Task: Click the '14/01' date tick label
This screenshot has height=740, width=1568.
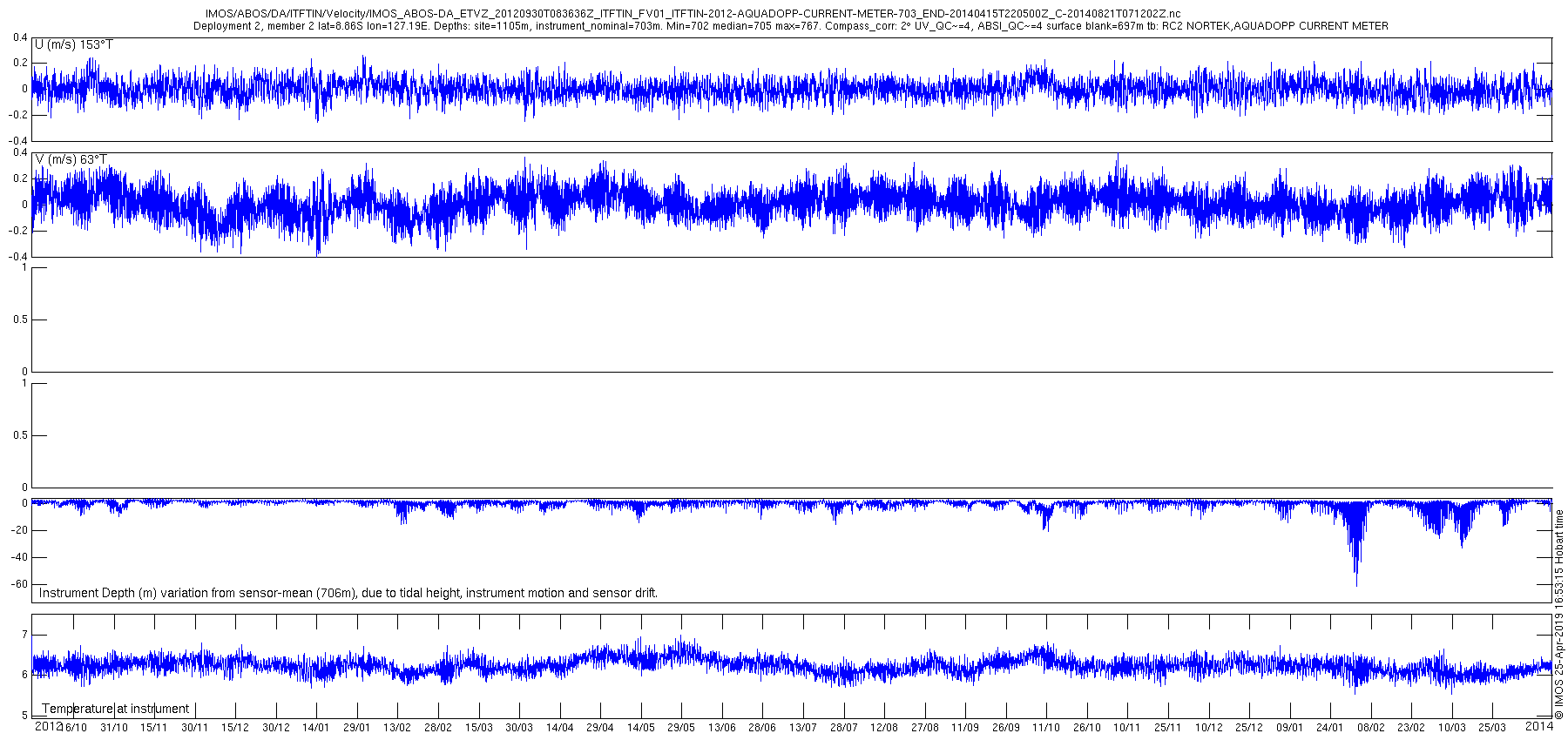Action: pyautogui.click(x=316, y=728)
